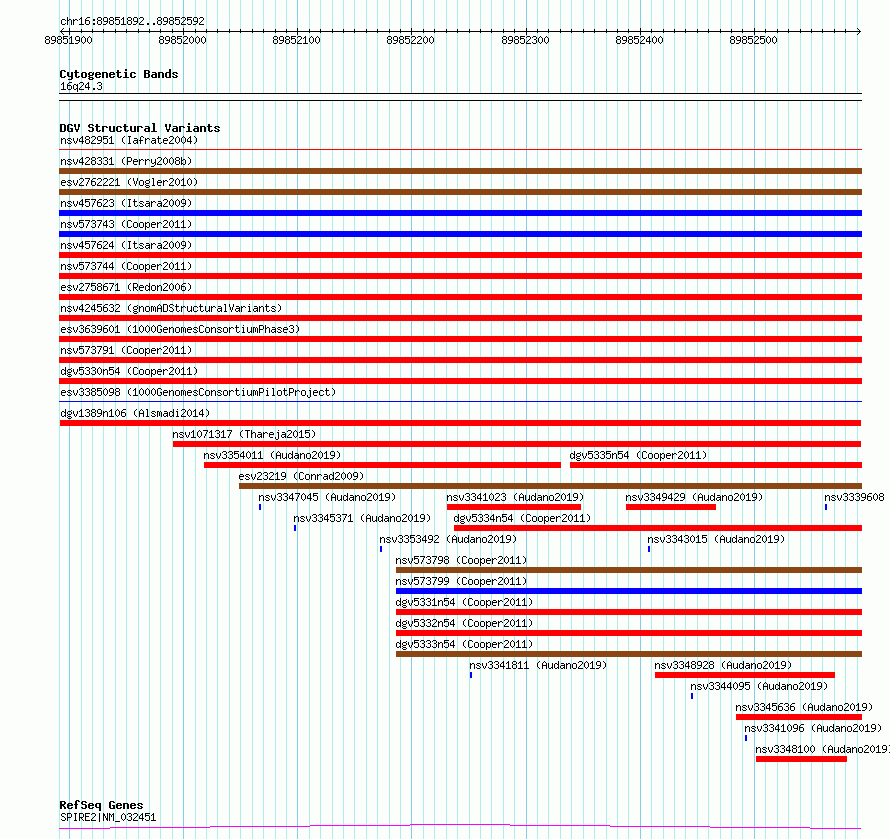Click the chr16:89851892..89852592 region label
890x839 pixels.
pyautogui.click(x=132, y=21)
